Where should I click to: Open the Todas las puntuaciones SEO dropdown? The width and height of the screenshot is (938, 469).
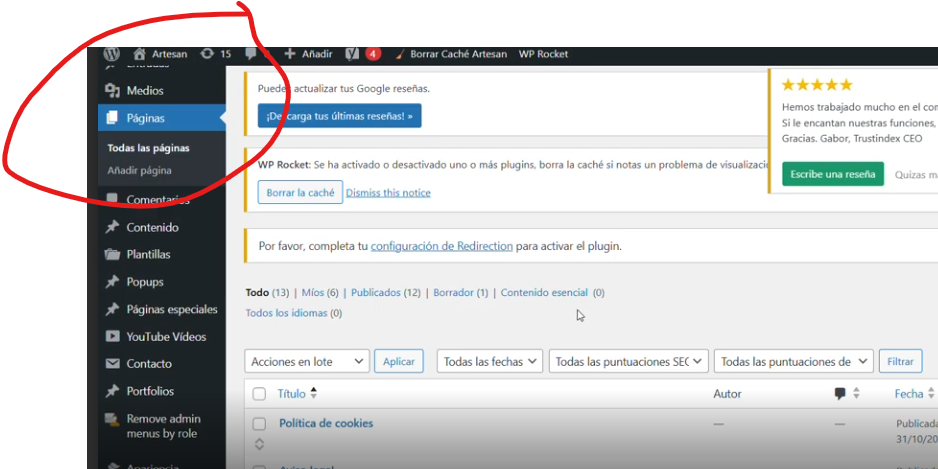point(628,362)
